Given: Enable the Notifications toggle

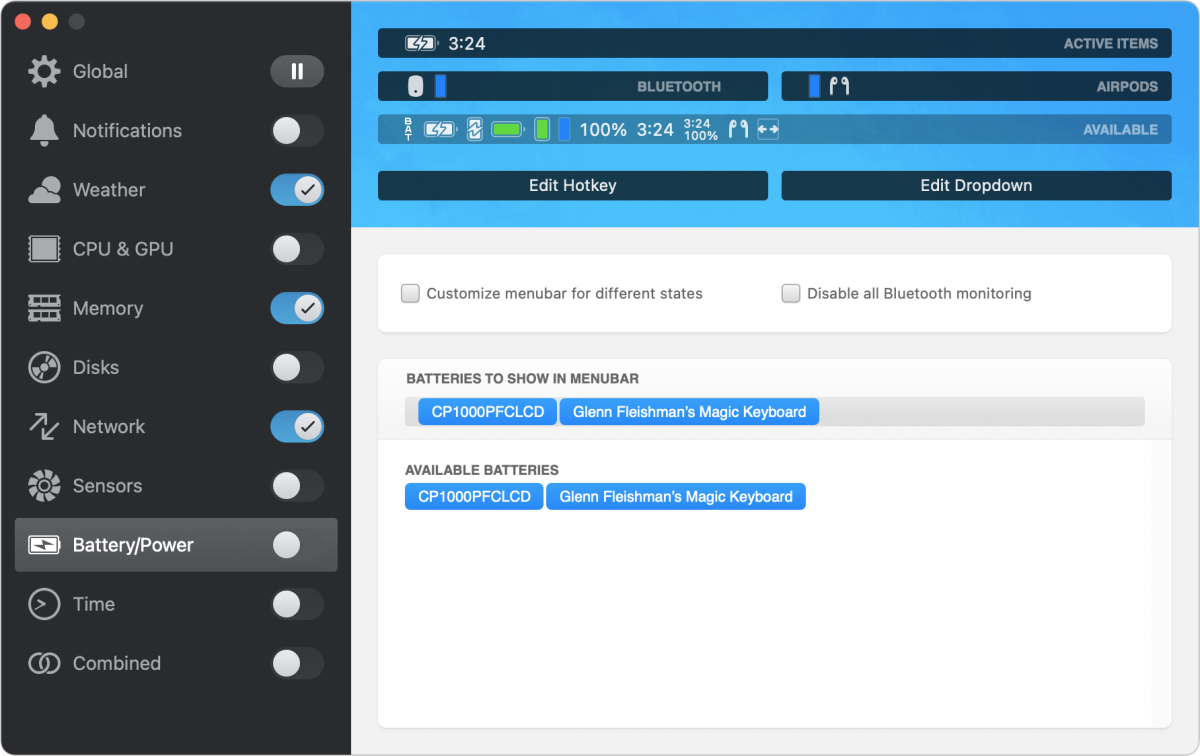Looking at the screenshot, I should pyautogui.click(x=297, y=130).
